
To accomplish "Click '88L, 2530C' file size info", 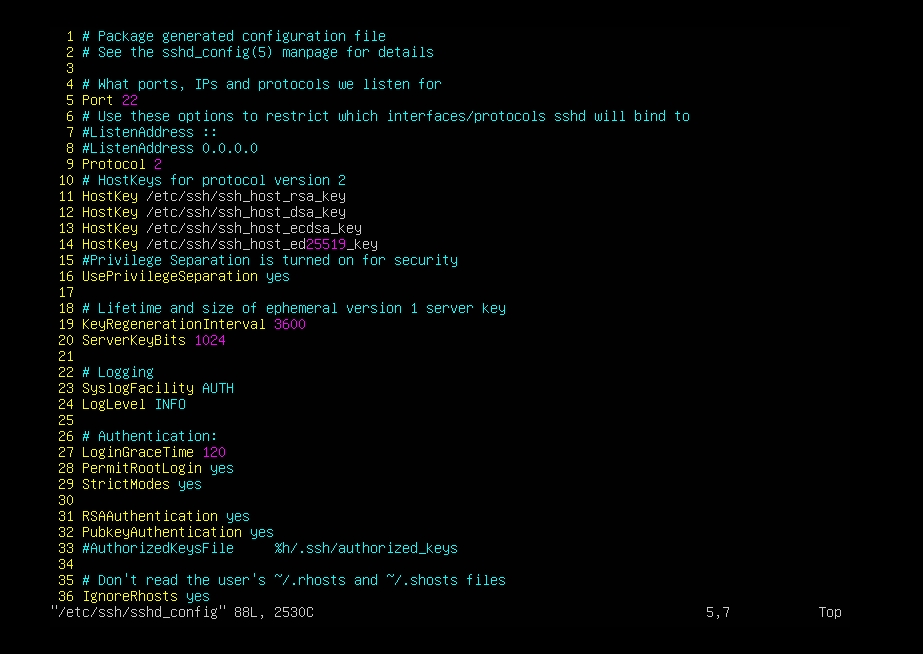I will tap(274, 612).
